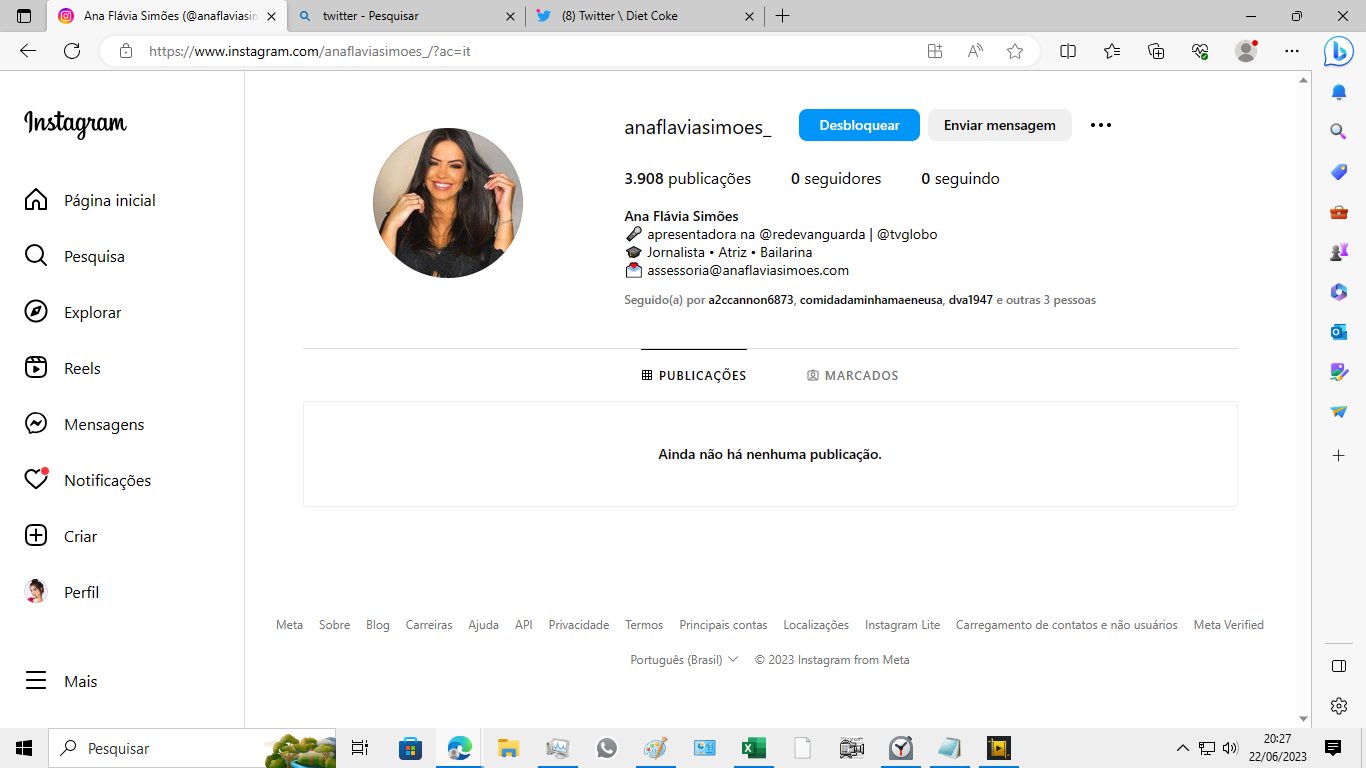This screenshot has width=1366, height=768.
Task: Open the Meta footer link
Action: (x=289, y=625)
